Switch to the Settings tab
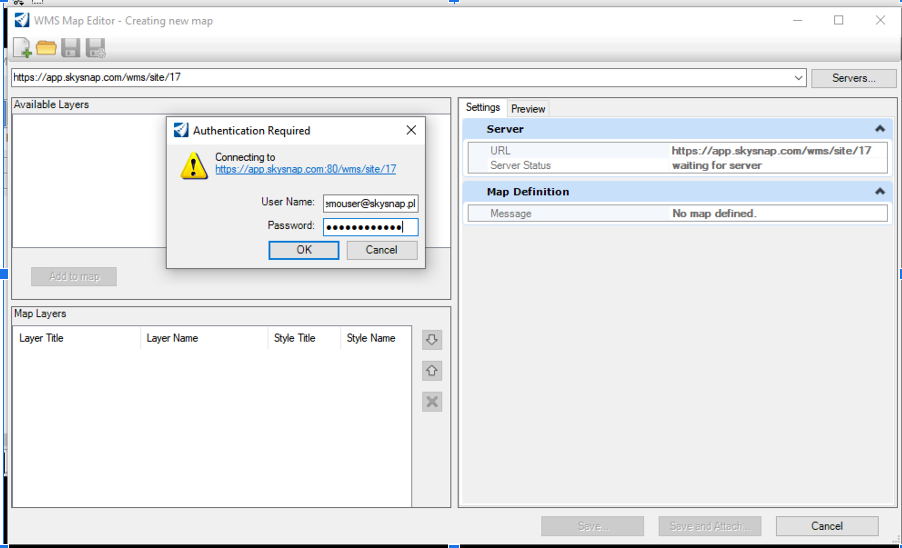Image resolution: width=902 pixels, height=548 pixels. pyautogui.click(x=483, y=108)
